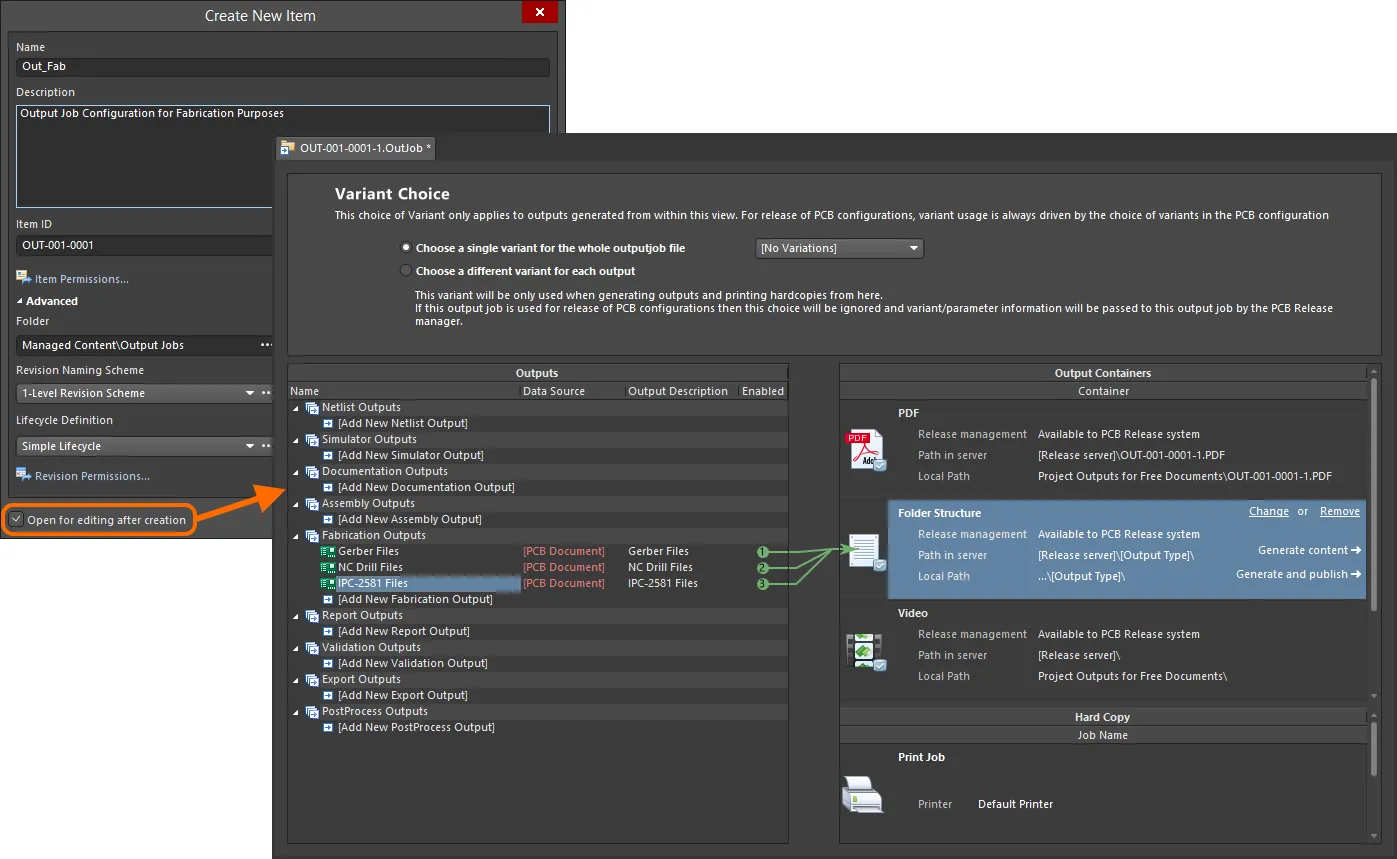This screenshot has width=1397, height=859.
Task: Click the Remove link for Folder Structure
Action: pos(1340,511)
